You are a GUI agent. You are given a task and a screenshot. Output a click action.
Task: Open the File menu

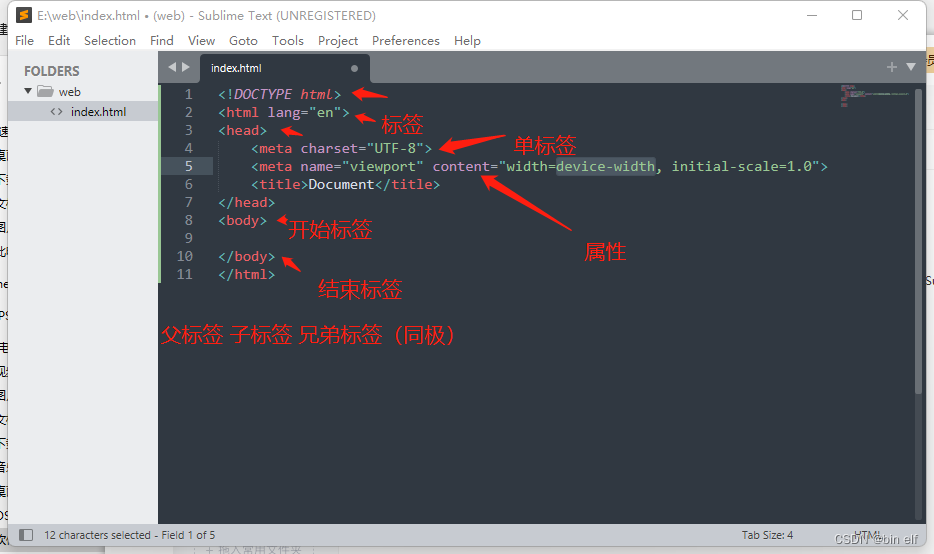point(24,41)
